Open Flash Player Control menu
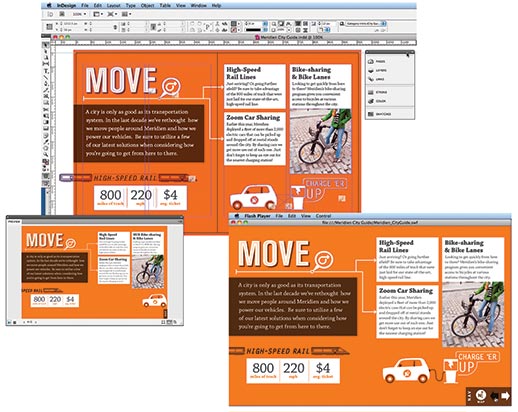This screenshot has height=412, width=518. pos(323,216)
